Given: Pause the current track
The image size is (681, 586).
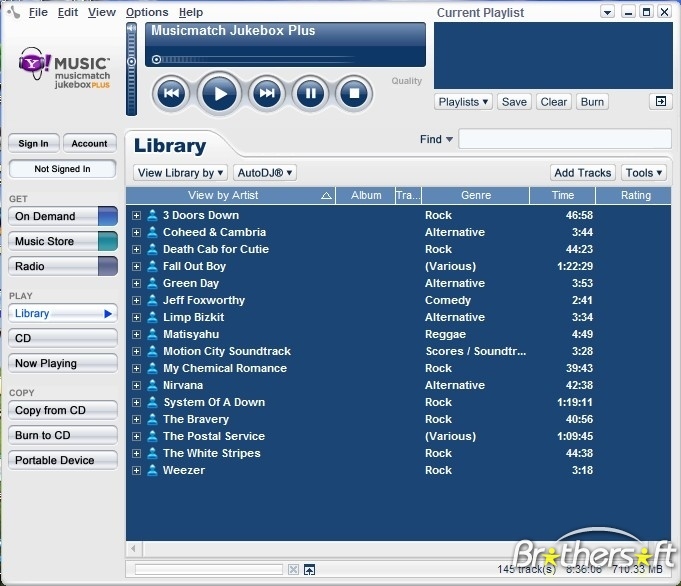Looking at the screenshot, I should (311, 93).
